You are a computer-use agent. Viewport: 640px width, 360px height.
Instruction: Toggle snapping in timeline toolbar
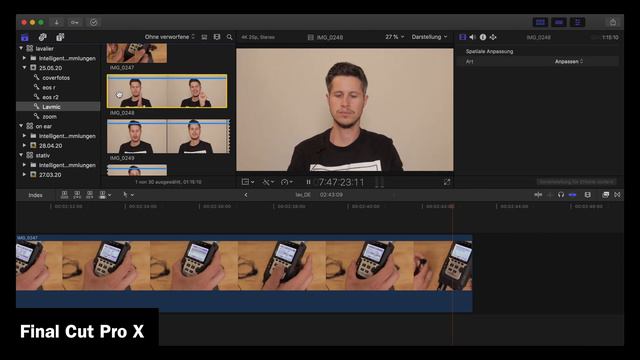(x=572, y=195)
